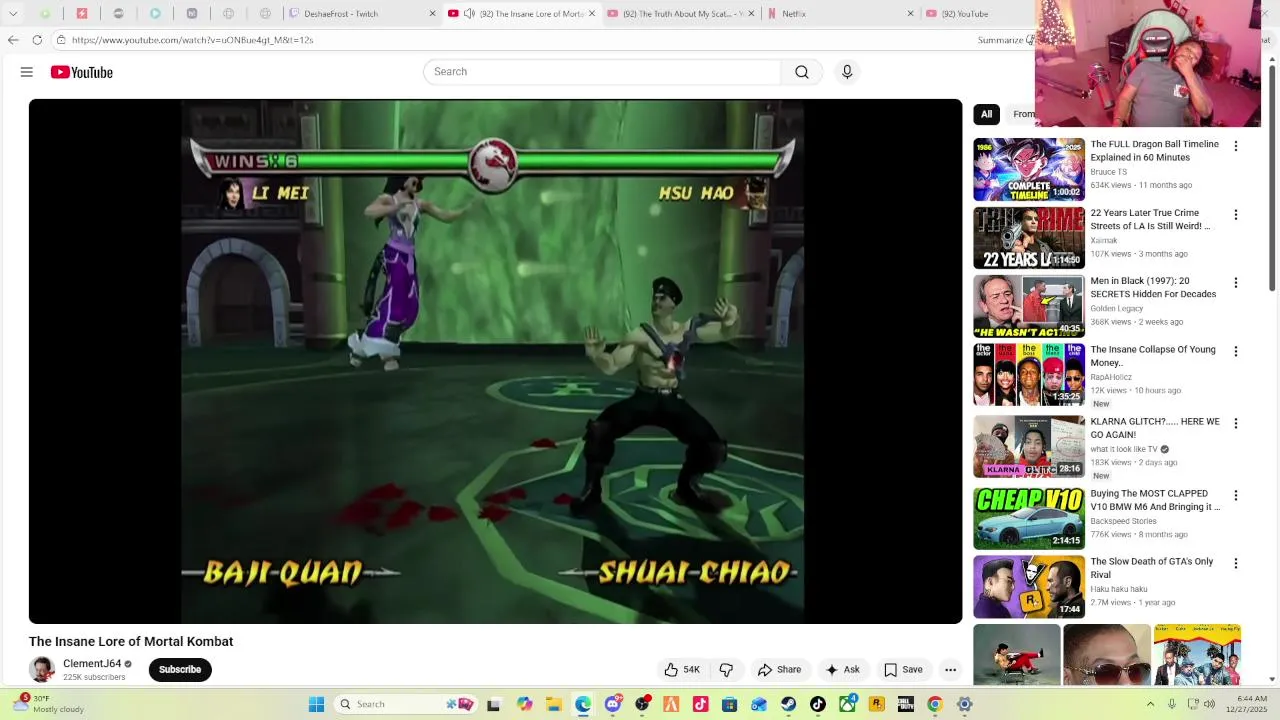The width and height of the screenshot is (1280, 720).
Task: Open Buying The MOST CLAPPED V10 BMW video
Action: (x=1155, y=500)
